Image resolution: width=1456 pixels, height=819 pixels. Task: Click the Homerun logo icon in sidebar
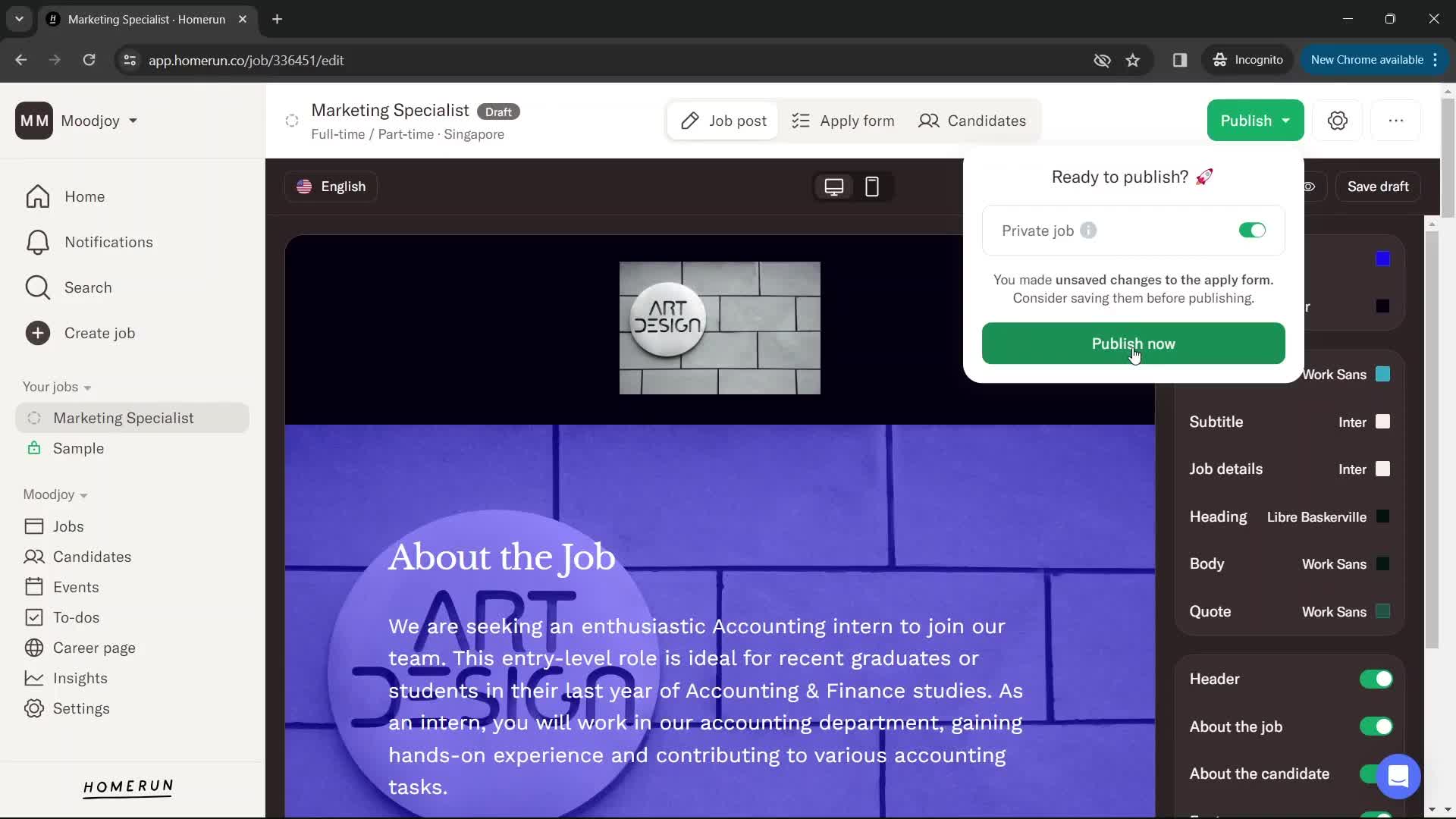pyautogui.click(x=128, y=787)
